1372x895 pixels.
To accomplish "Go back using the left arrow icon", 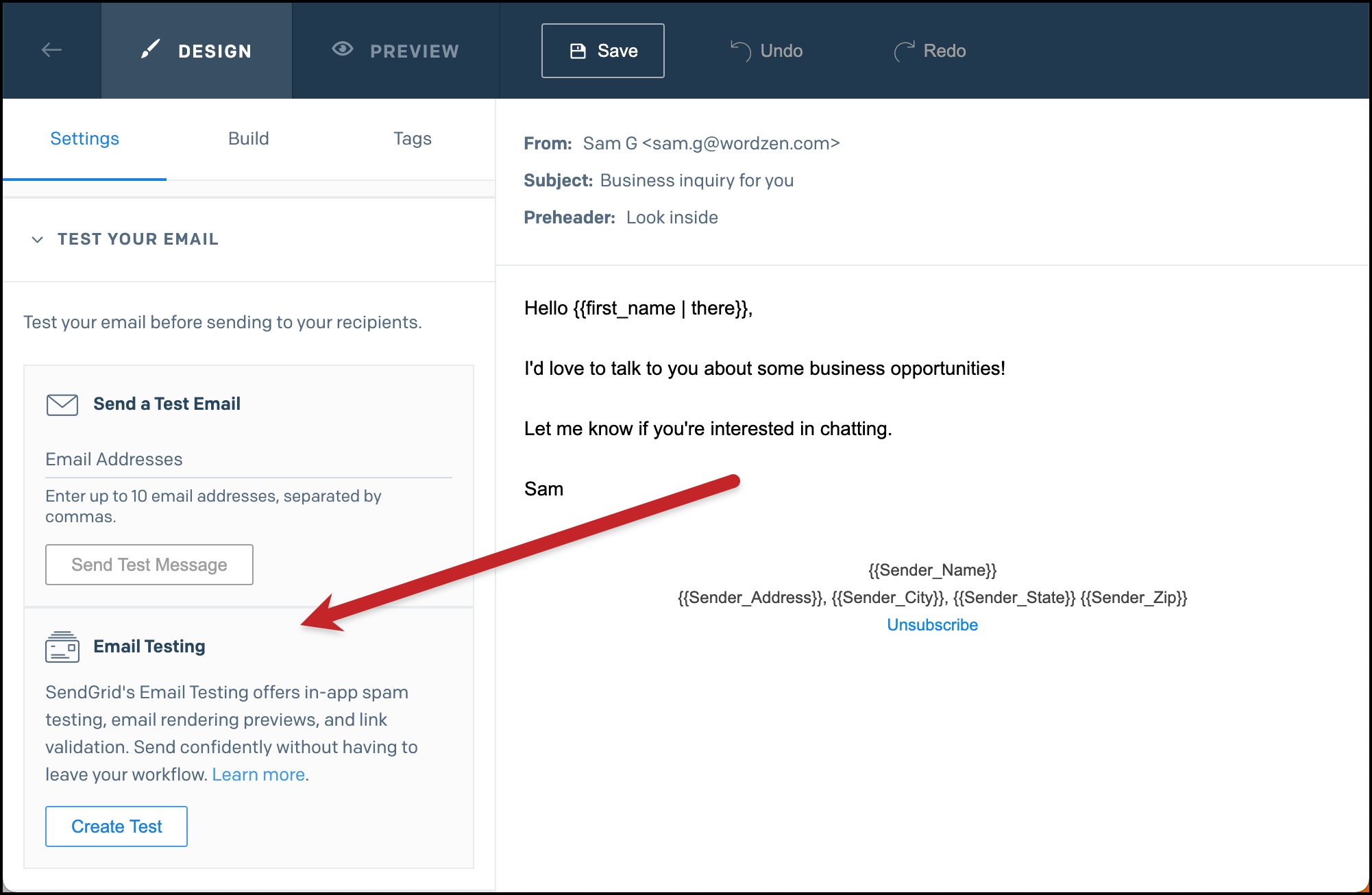I will click(x=51, y=50).
